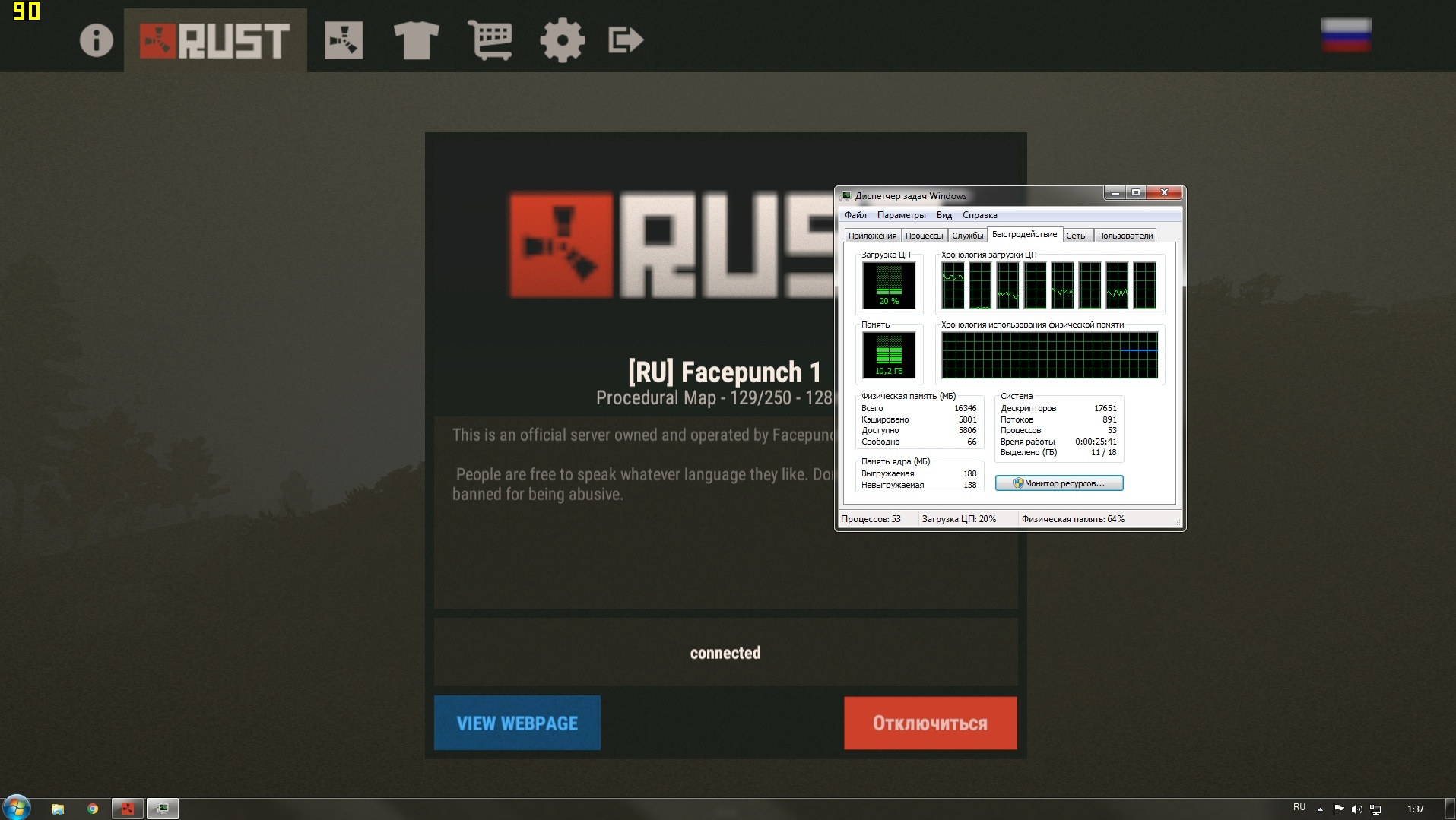Switch to the Пользователи tab

pos(1125,236)
